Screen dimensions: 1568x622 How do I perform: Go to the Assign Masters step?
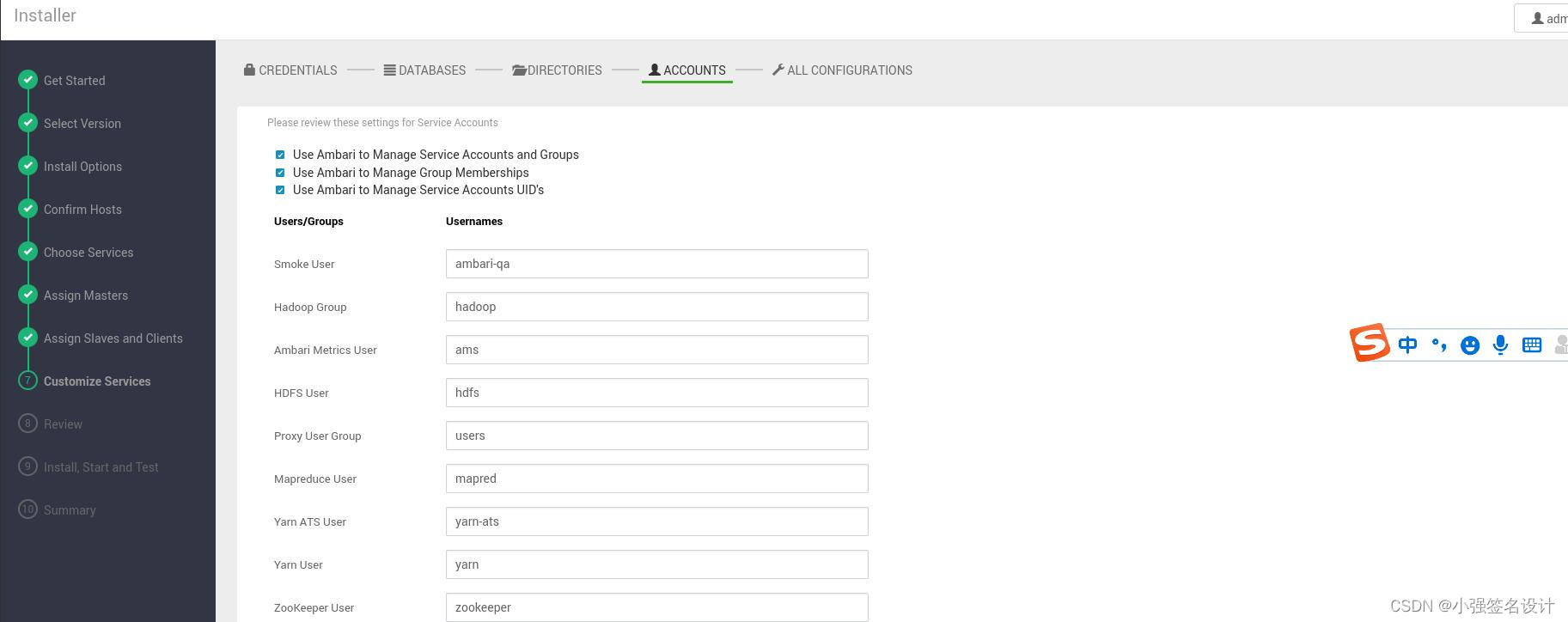[x=86, y=296]
